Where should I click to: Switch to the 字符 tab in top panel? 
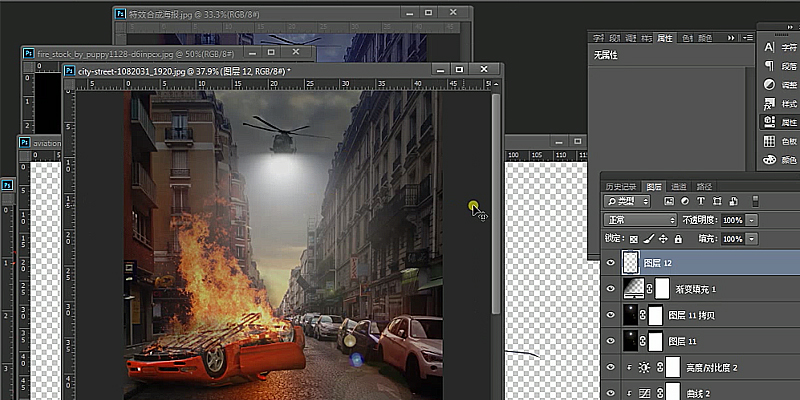(x=597, y=38)
